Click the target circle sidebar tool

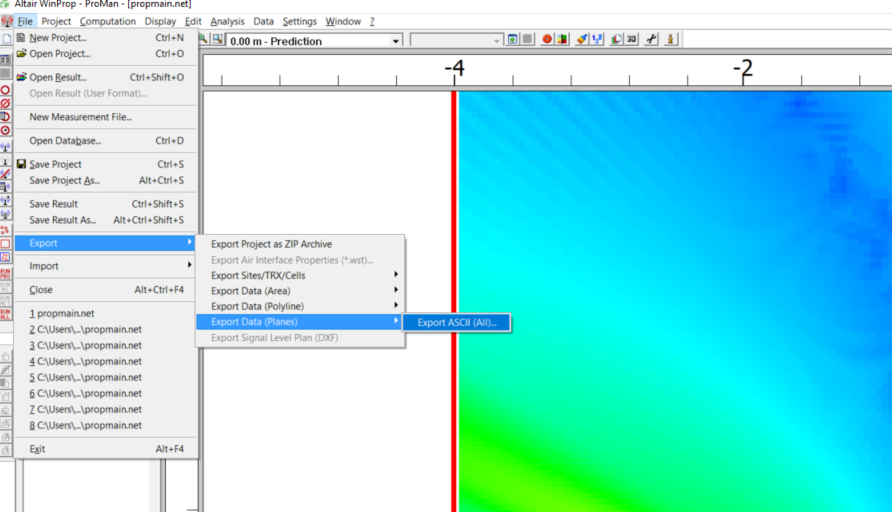click(5, 131)
